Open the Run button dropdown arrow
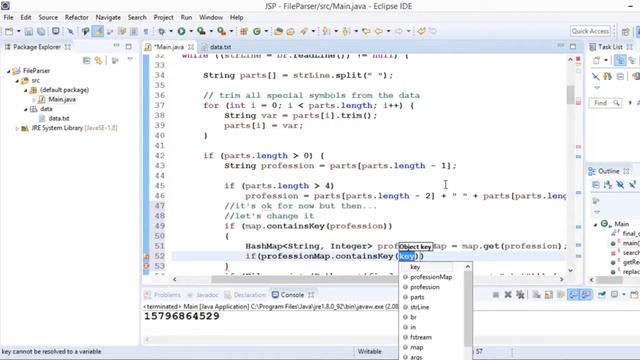Screen dimensions: 640x360 point(191,31)
